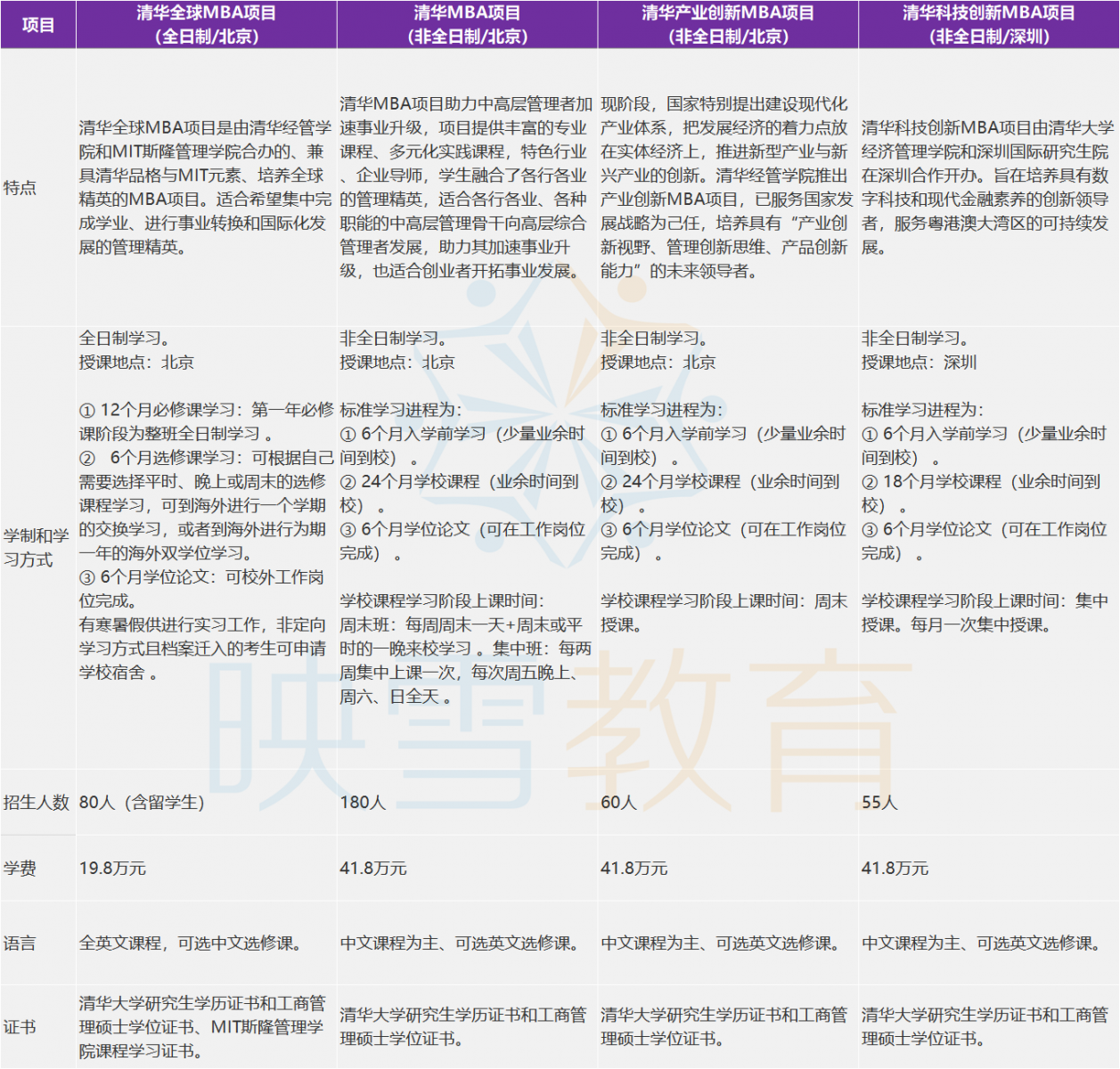Click the "项目" header cell

tap(38, 25)
